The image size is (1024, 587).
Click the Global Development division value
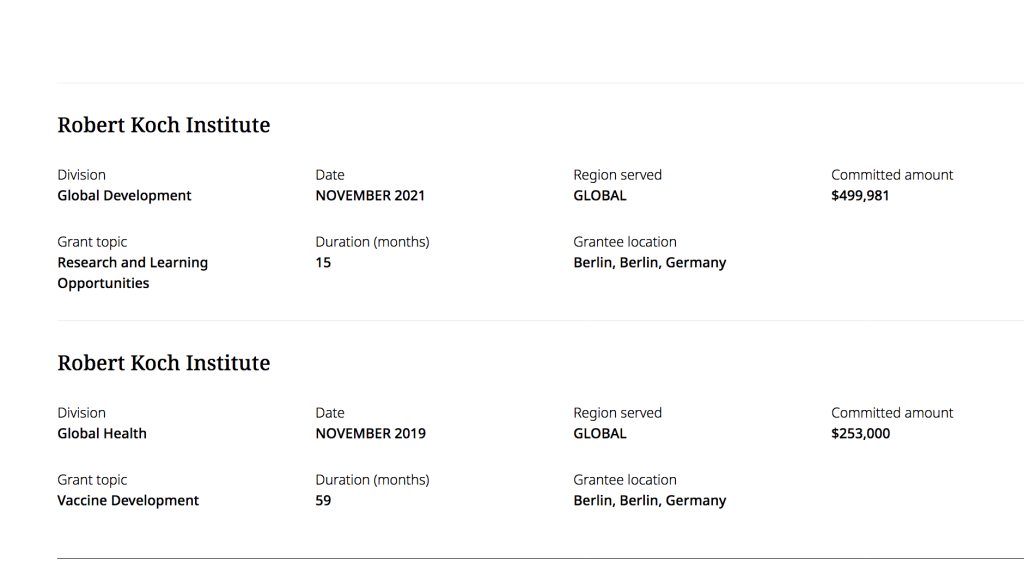(x=124, y=196)
